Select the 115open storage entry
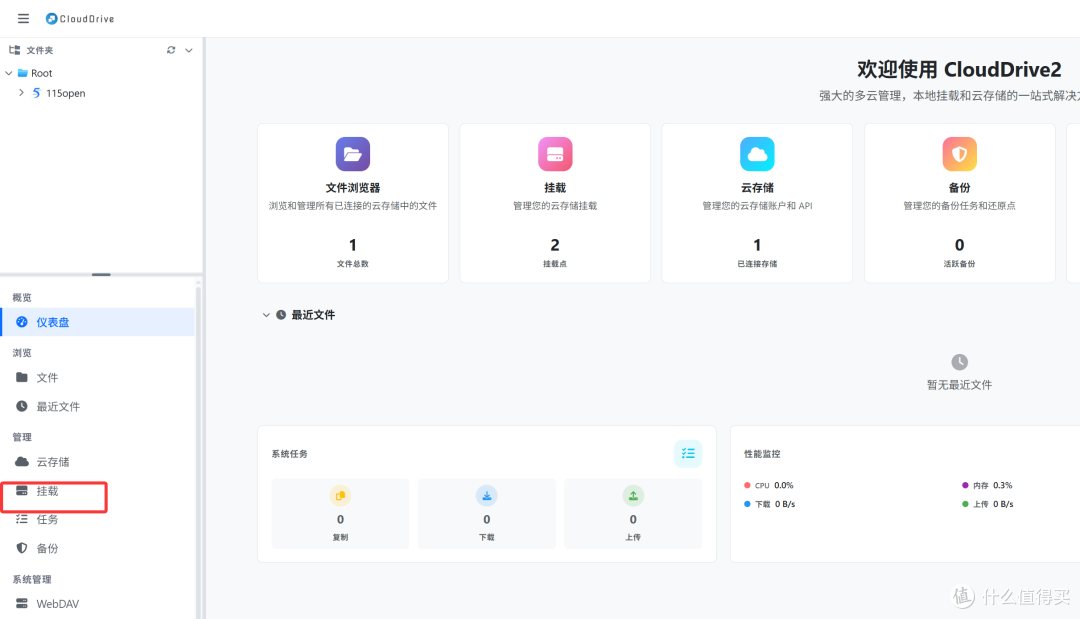Image resolution: width=1080 pixels, height=619 pixels. (x=65, y=93)
